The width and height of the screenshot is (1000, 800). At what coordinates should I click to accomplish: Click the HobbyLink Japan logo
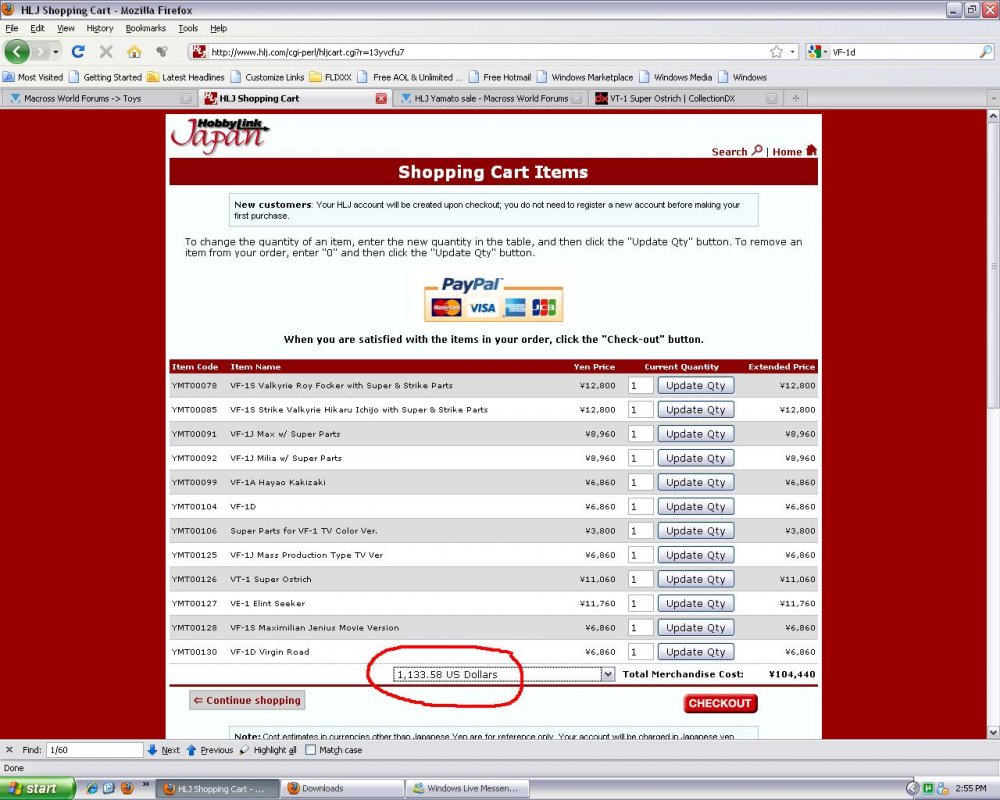click(x=219, y=136)
